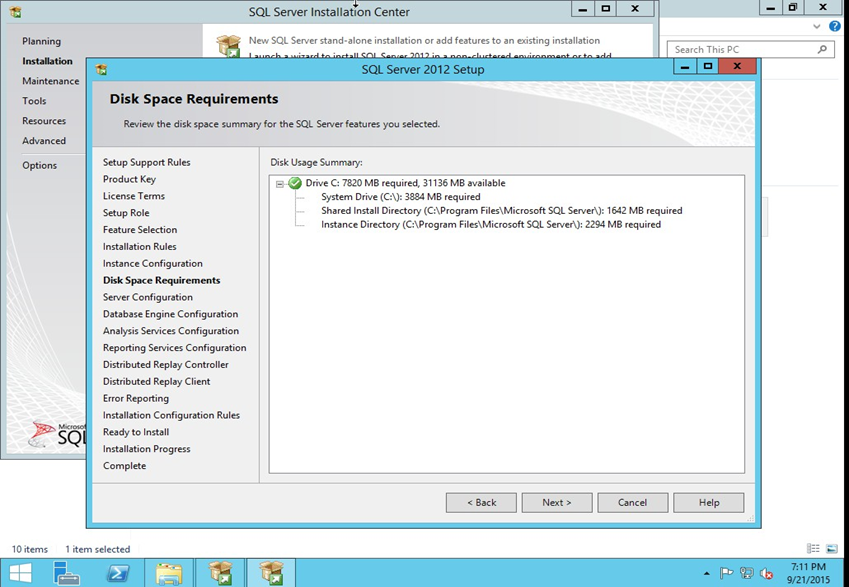
Task: Collapse the Drive C tree node
Action: pyautogui.click(x=281, y=184)
